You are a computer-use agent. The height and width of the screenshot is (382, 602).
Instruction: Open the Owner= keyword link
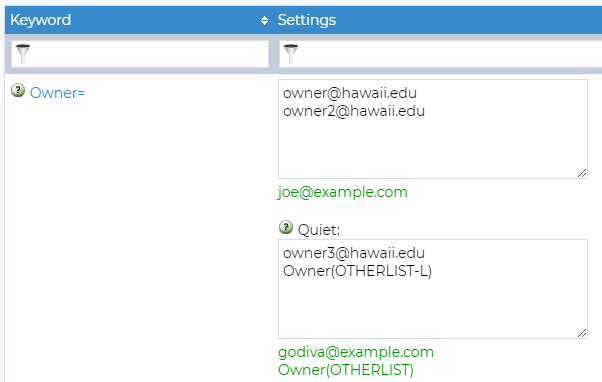coord(58,93)
